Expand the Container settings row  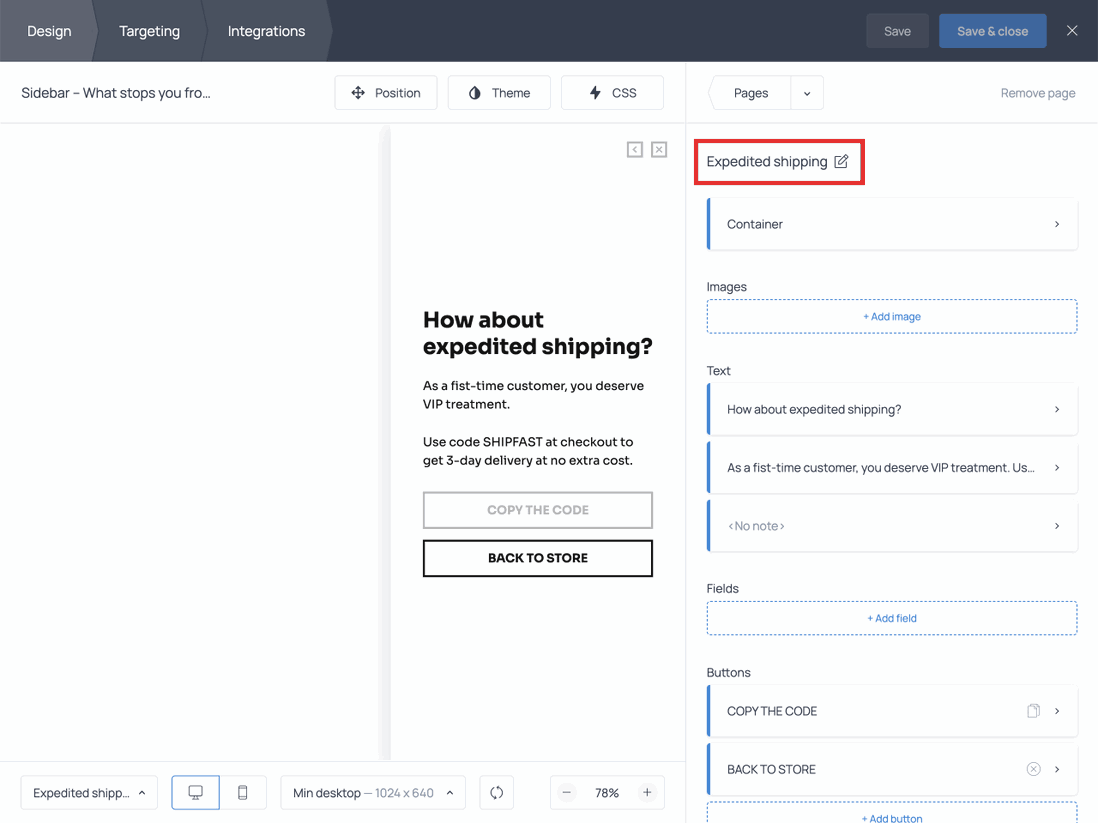coord(892,224)
